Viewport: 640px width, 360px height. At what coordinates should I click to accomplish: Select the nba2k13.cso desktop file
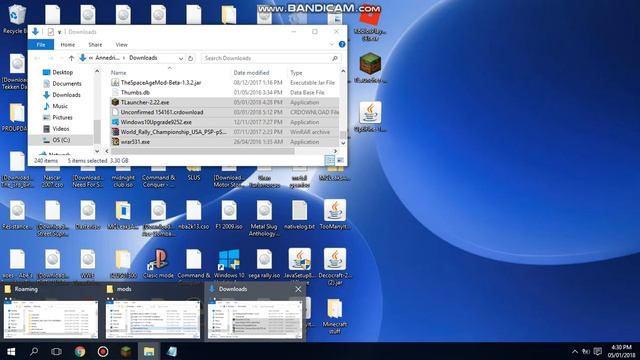193,215
